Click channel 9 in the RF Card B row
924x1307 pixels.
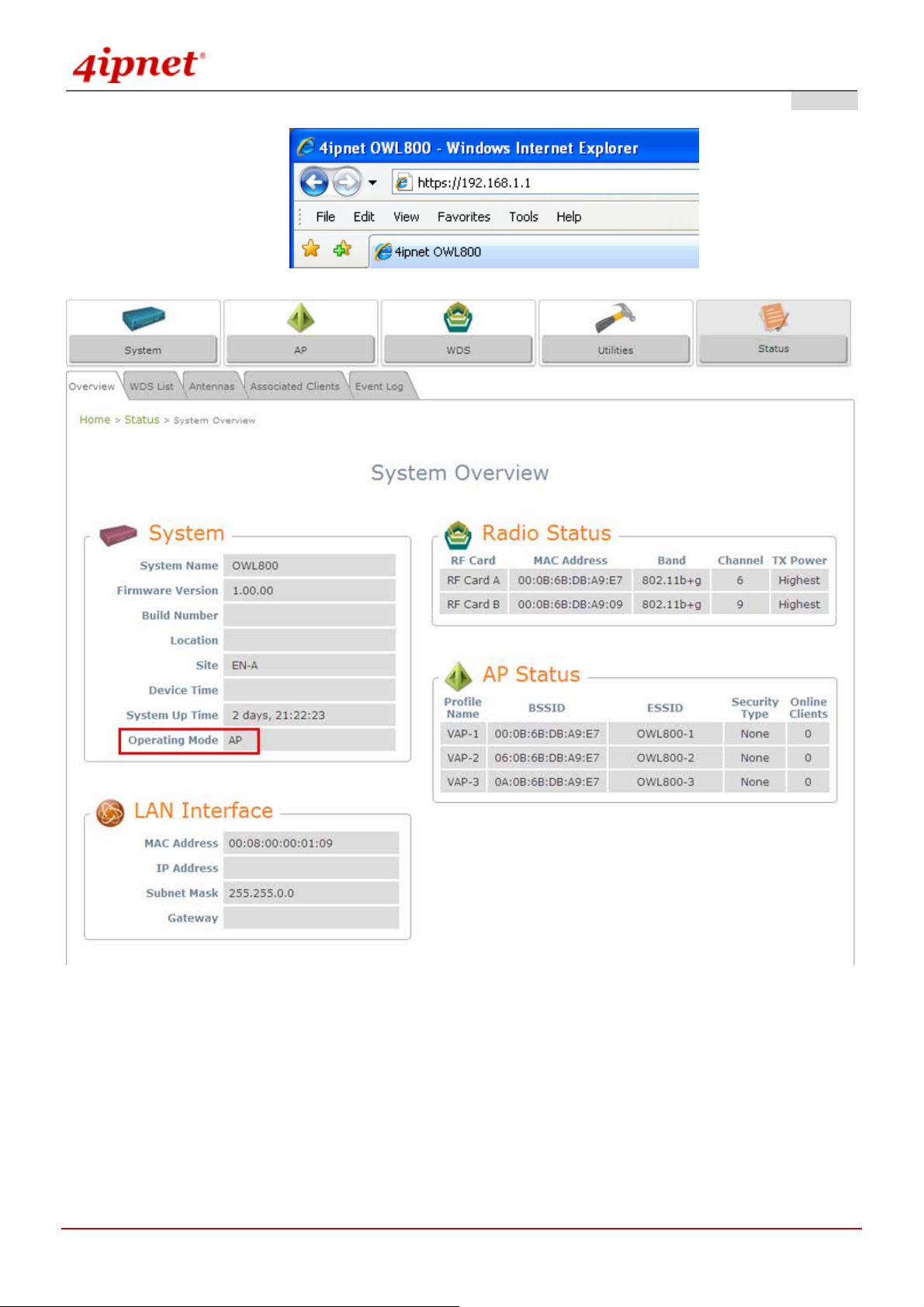coord(740,604)
